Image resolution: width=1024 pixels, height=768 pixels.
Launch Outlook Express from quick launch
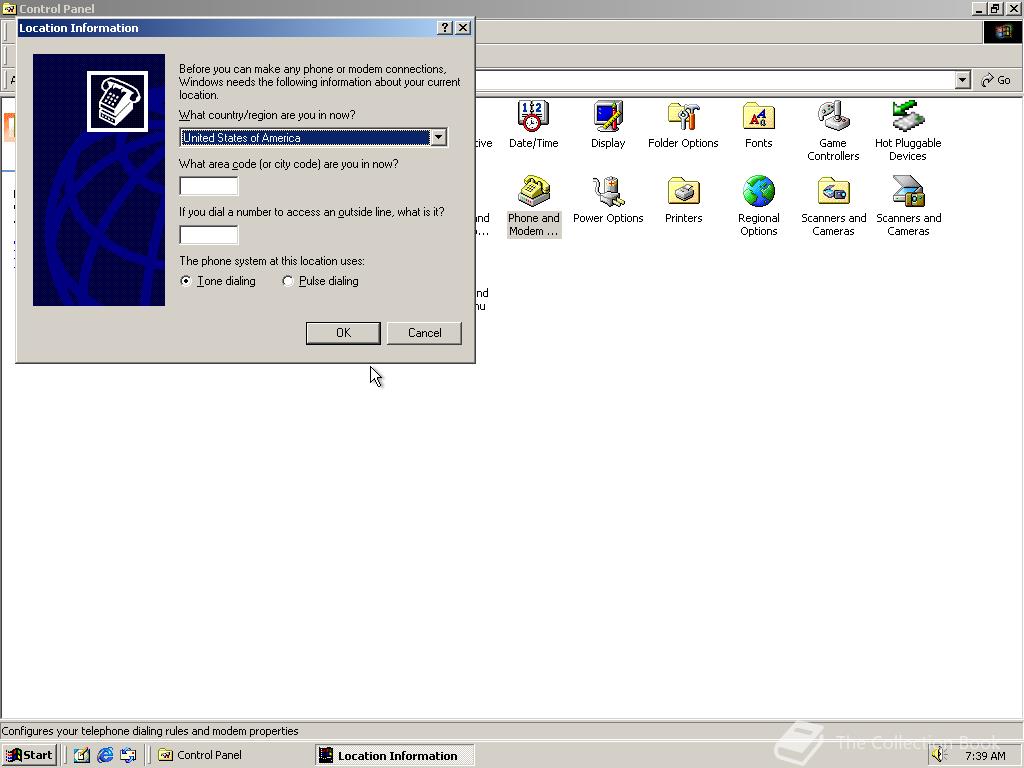coord(128,755)
